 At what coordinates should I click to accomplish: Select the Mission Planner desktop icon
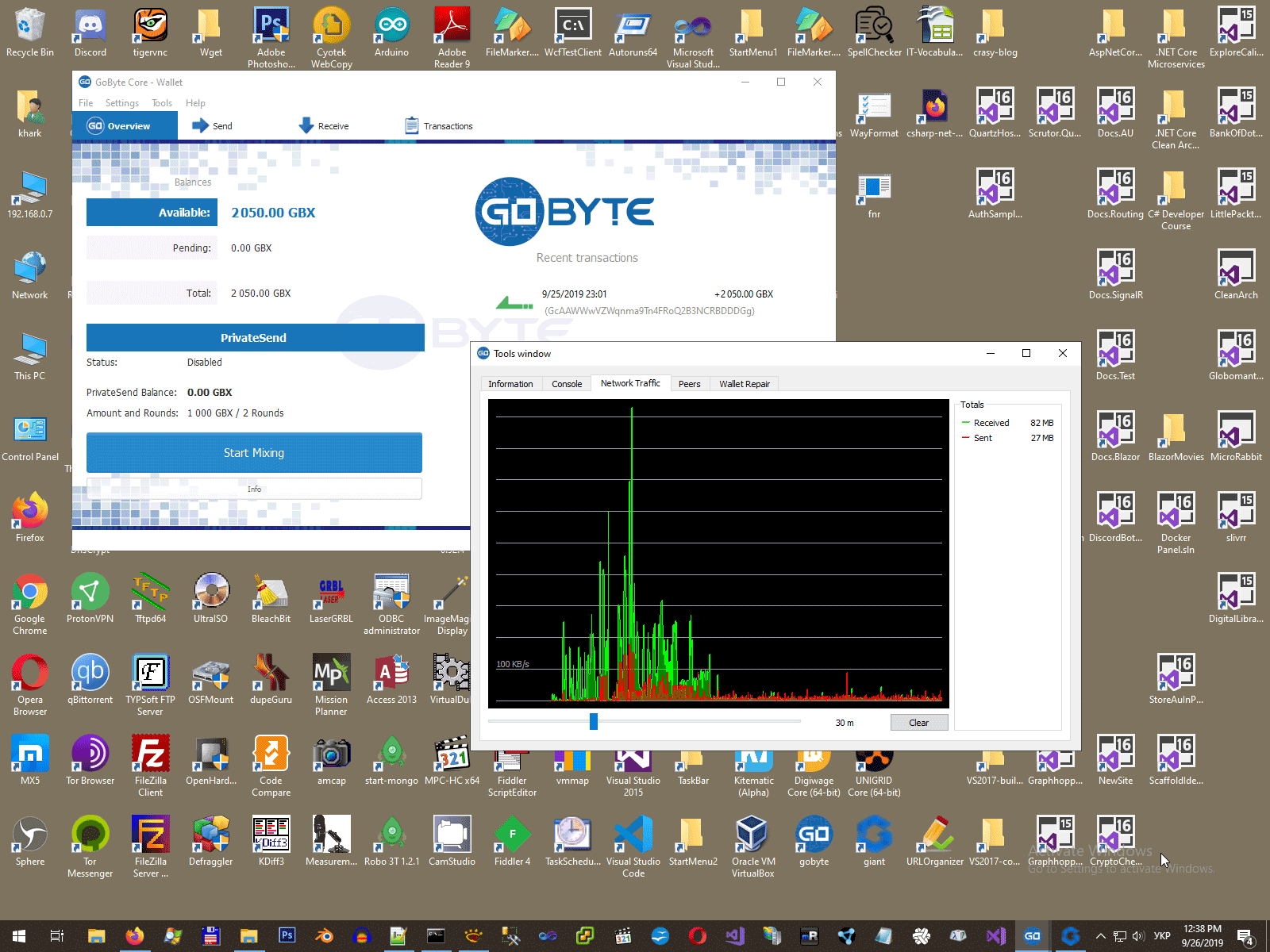pos(332,685)
